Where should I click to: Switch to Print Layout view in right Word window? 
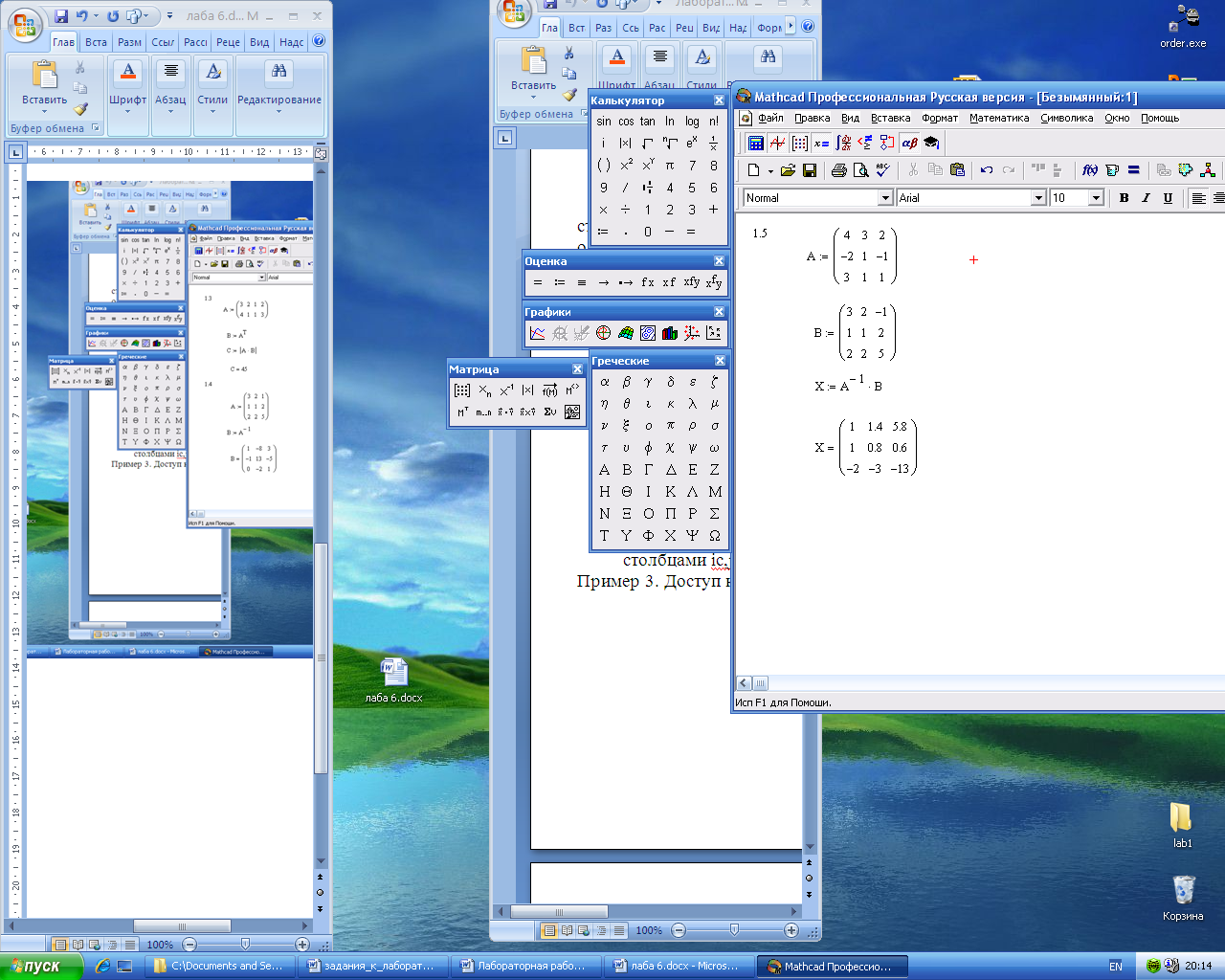[x=549, y=930]
